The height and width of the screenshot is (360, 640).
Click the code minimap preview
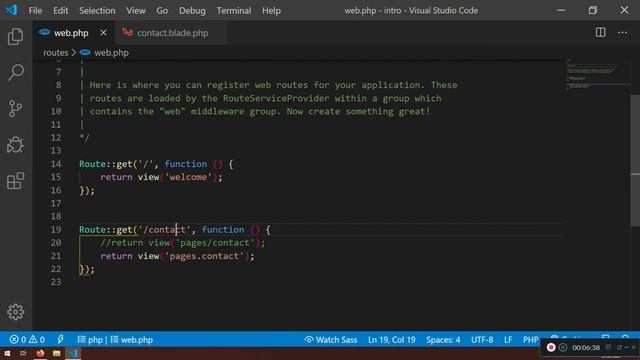(598, 74)
